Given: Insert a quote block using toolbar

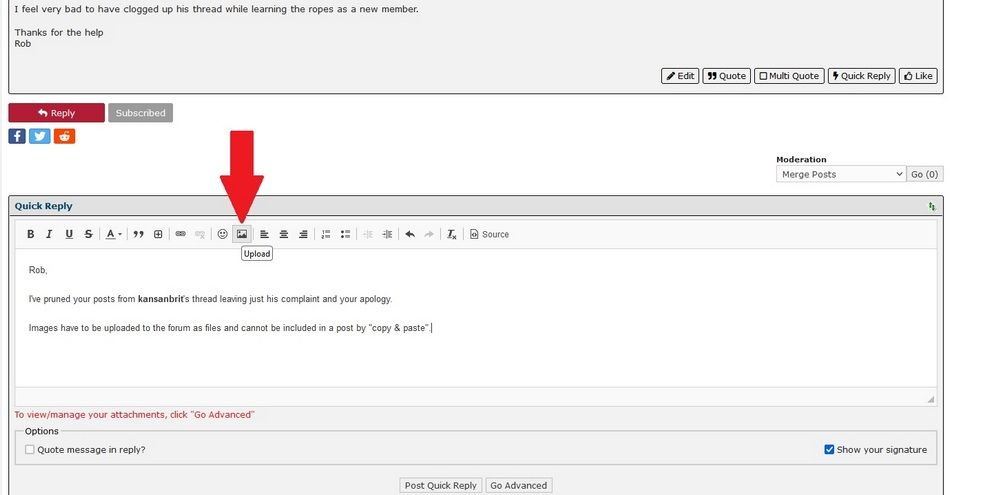Looking at the screenshot, I should click(139, 234).
